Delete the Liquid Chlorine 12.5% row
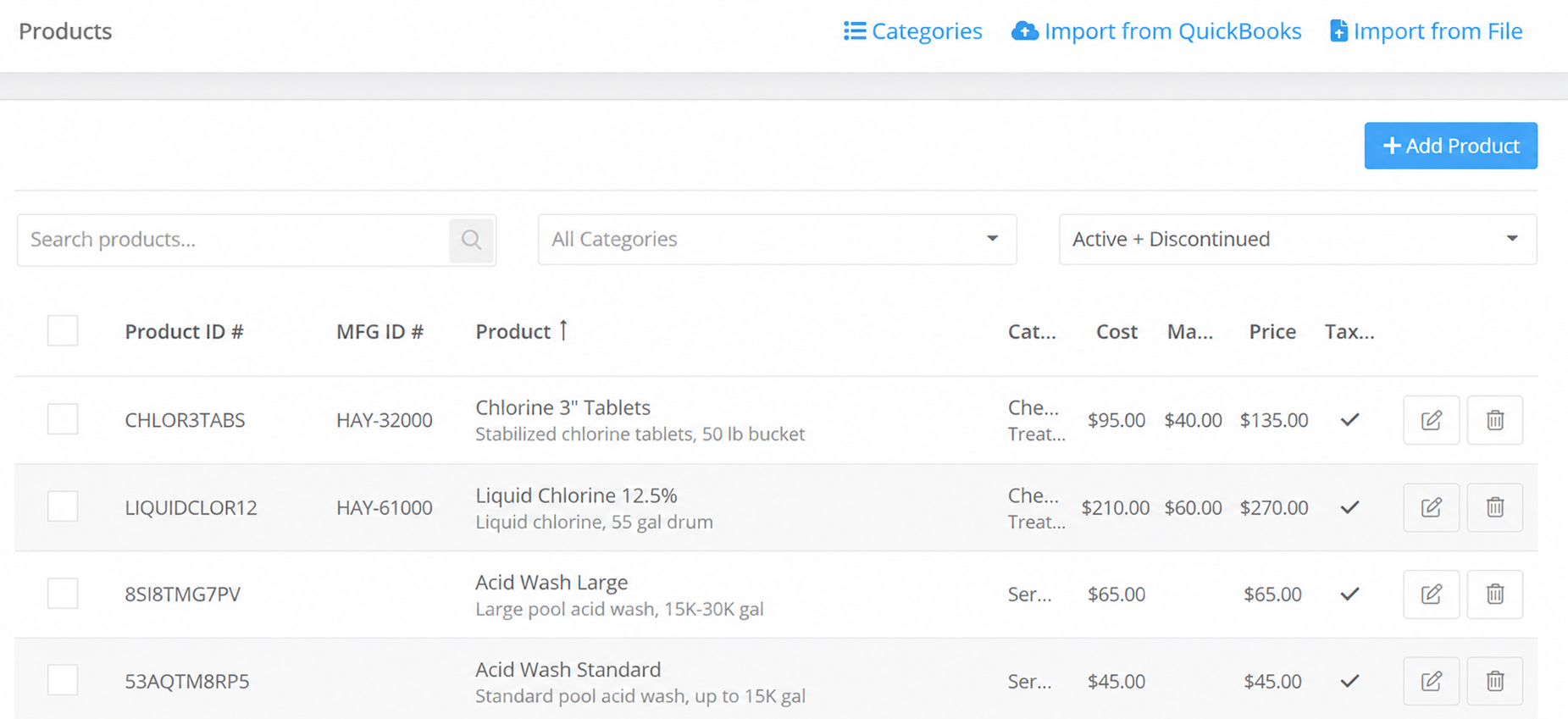This screenshot has height=719, width=1568. (1495, 507)
